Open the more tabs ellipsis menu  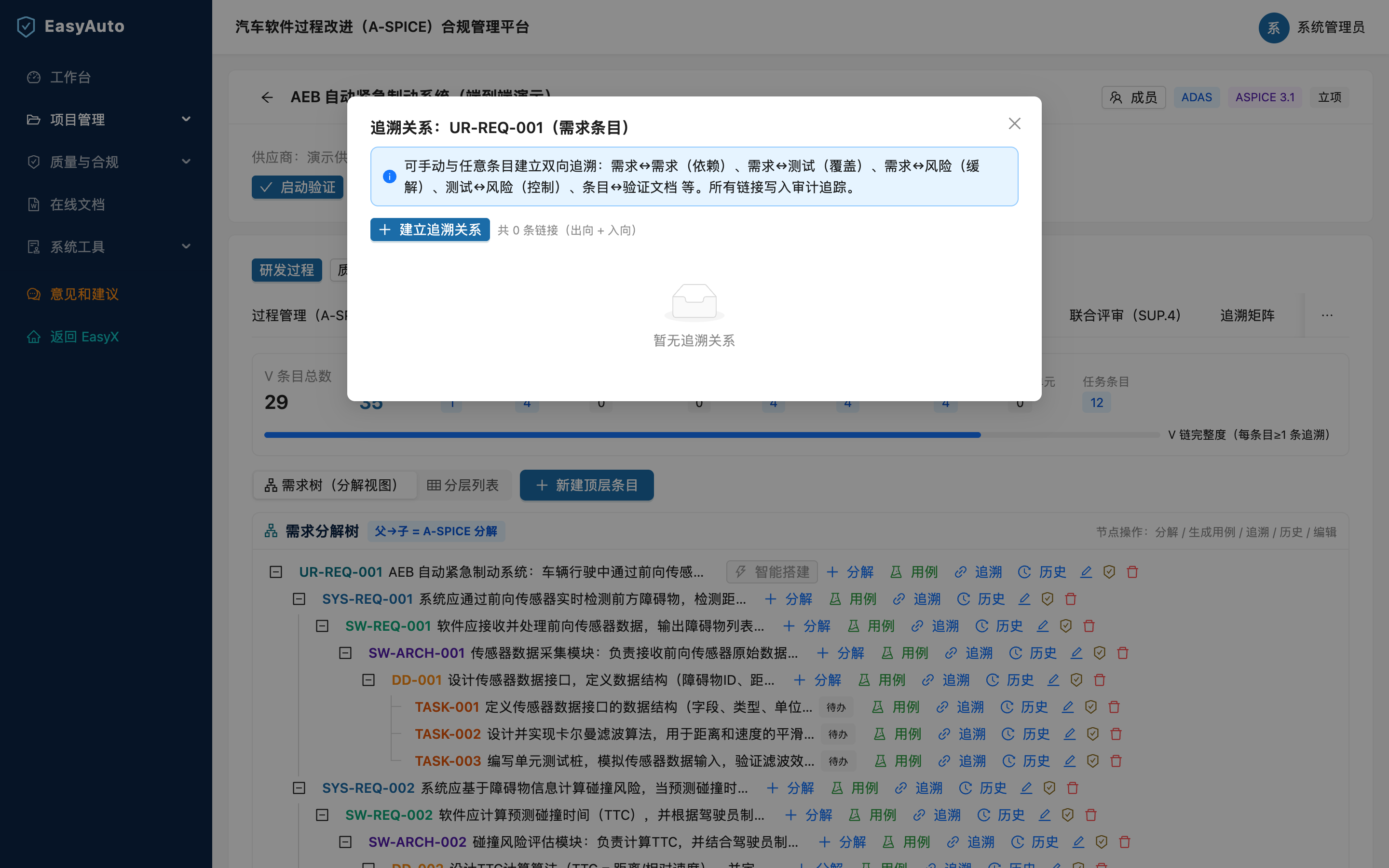(1326, 315)
